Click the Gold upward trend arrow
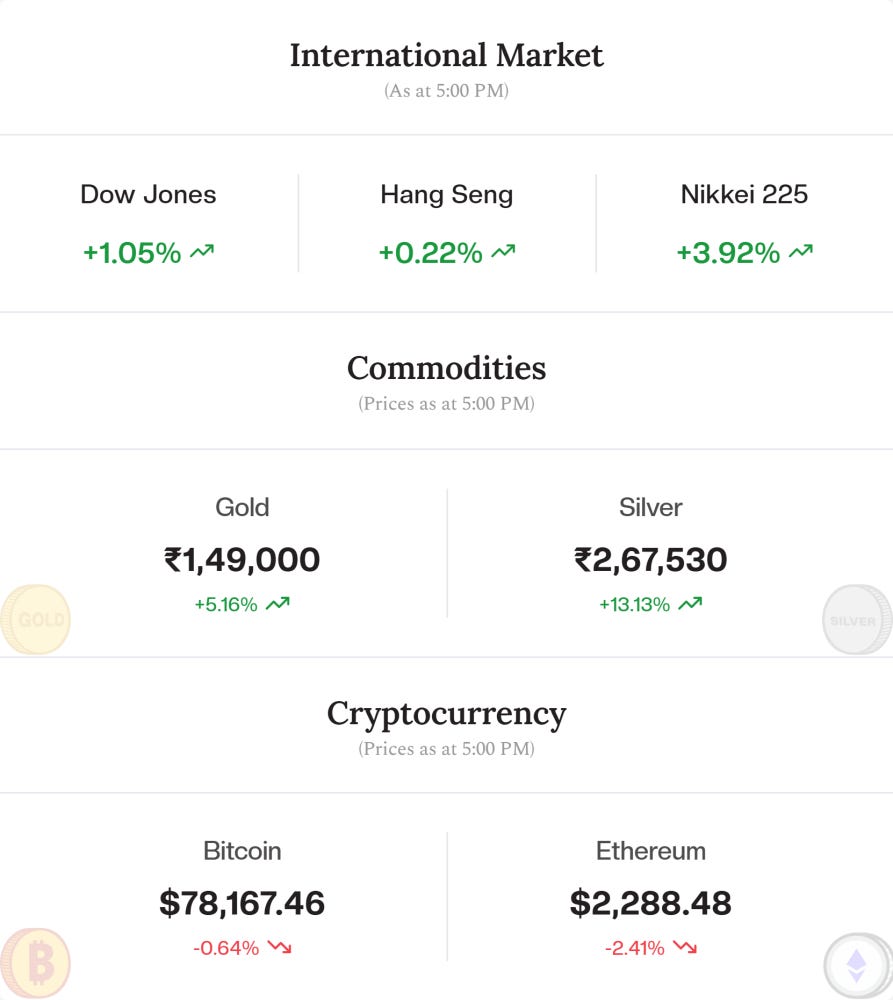 (x=278, y=604)
